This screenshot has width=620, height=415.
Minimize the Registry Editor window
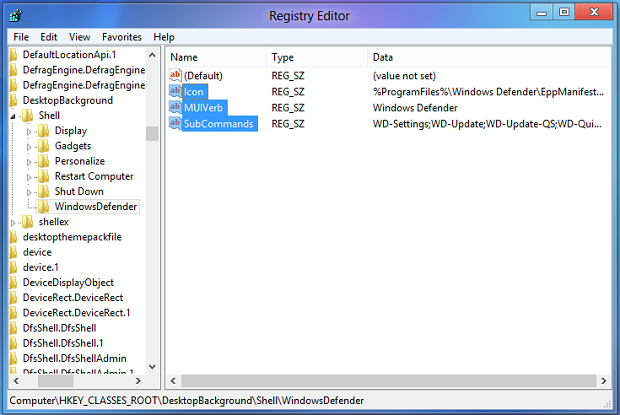[541, 12]
